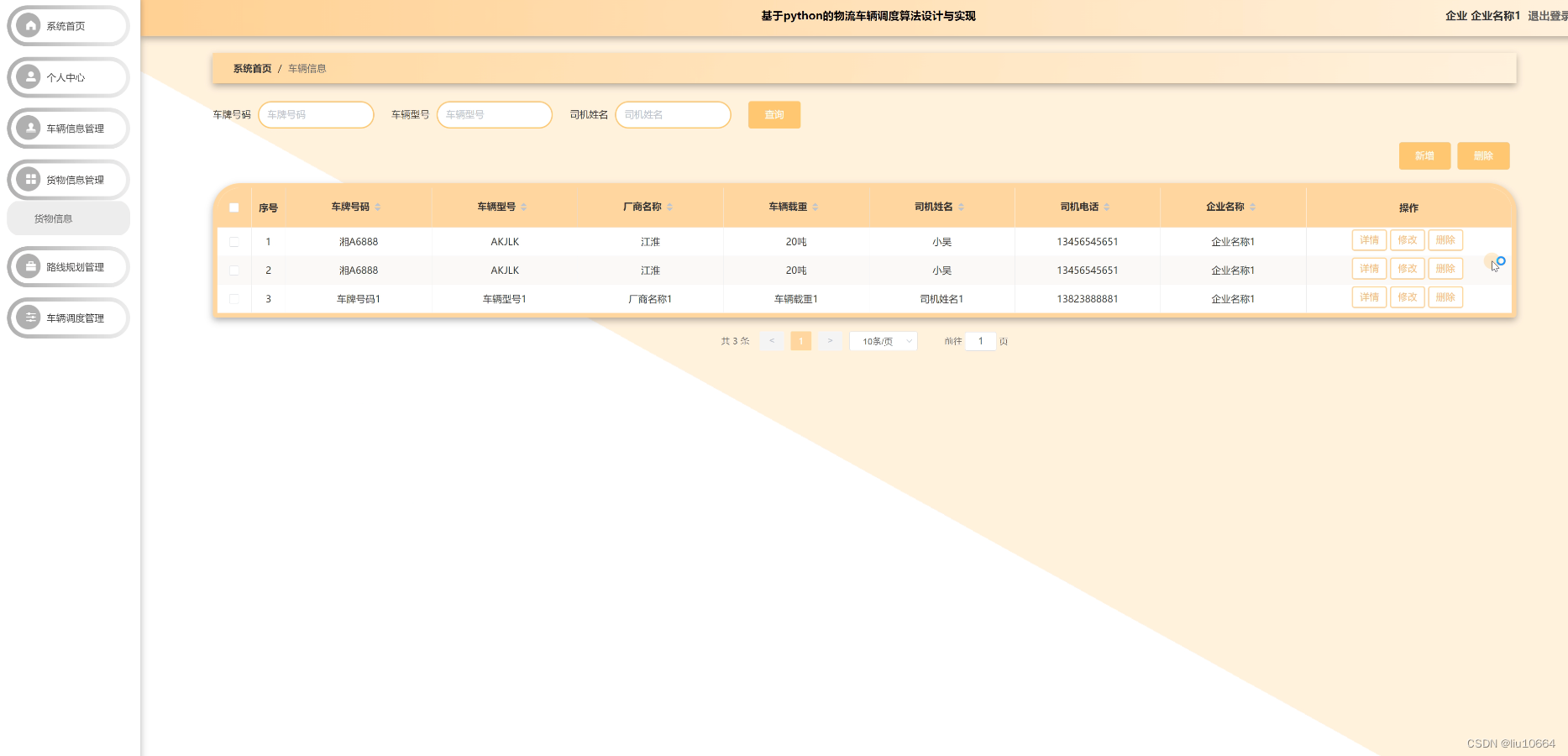
Task: Open the 10条/页 page size dropdown
Action: (883, 341)
